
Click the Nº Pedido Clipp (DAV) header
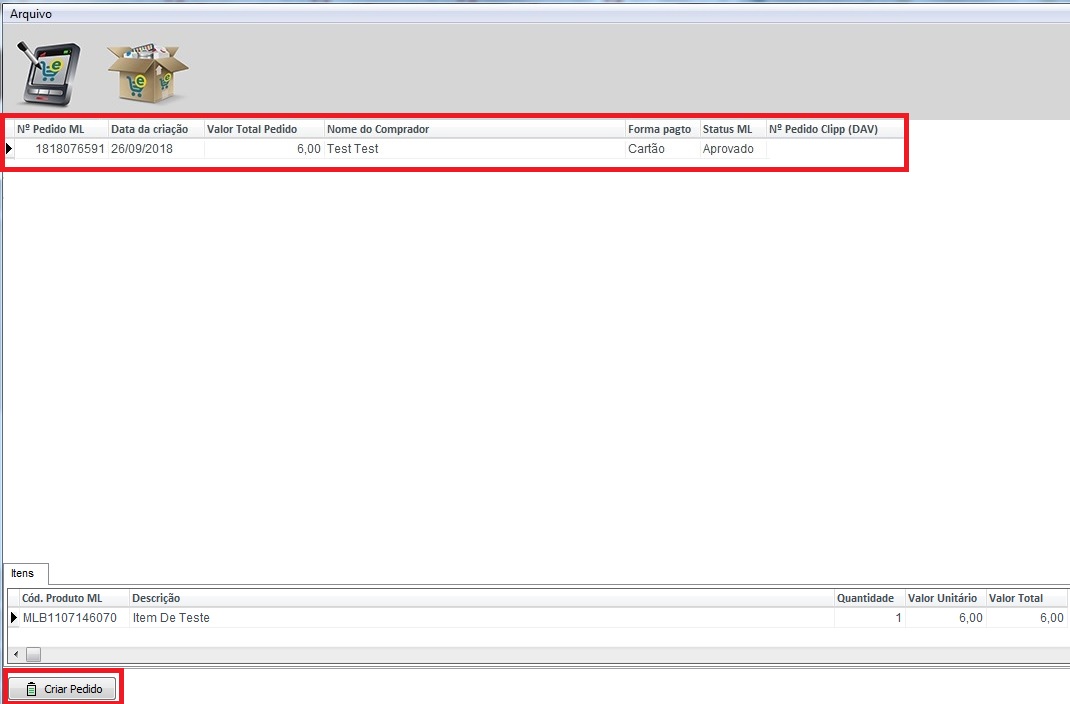[x=835, y=129]
